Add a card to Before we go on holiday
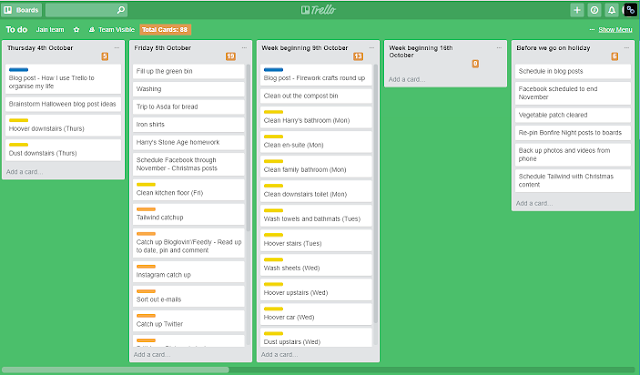The image size is (640, 375). 534,203
